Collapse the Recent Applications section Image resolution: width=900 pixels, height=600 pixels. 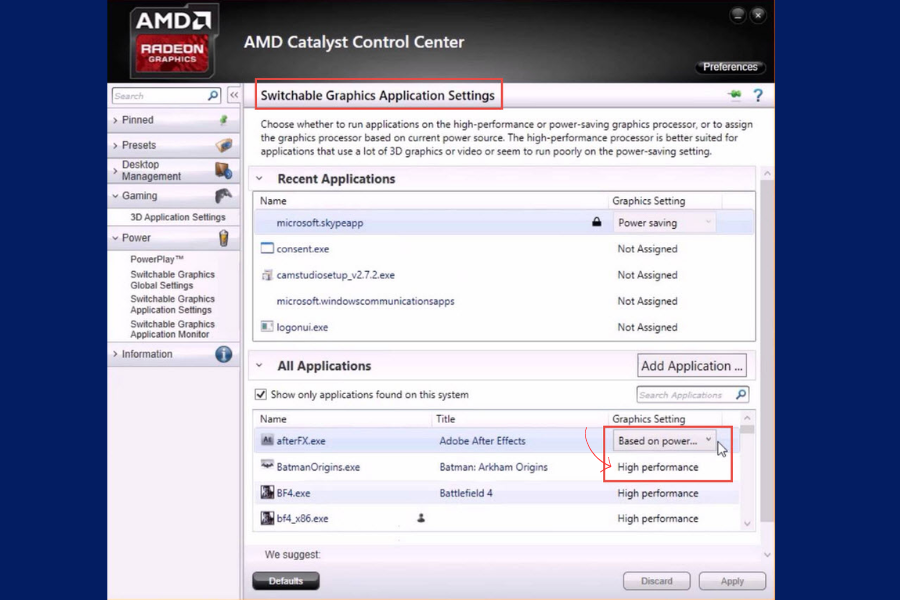[260, 179]
